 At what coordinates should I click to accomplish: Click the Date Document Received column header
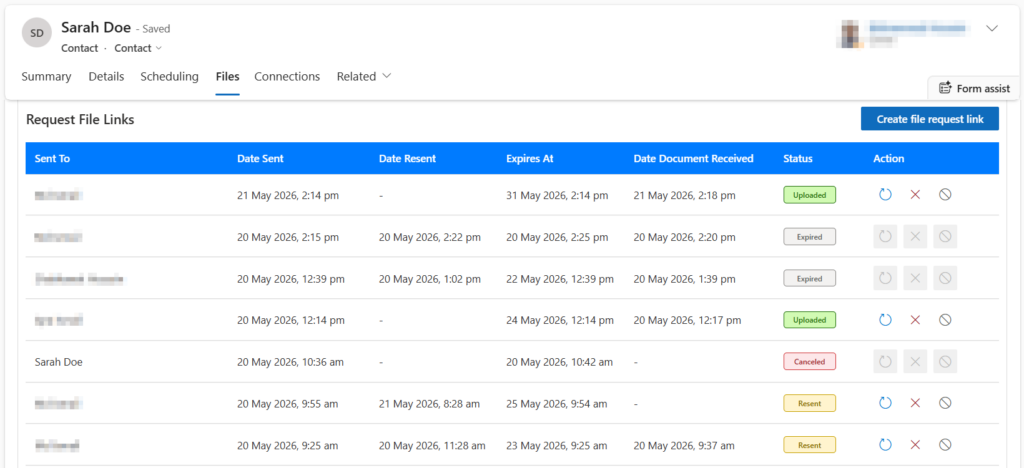click(x=694, y=159)
